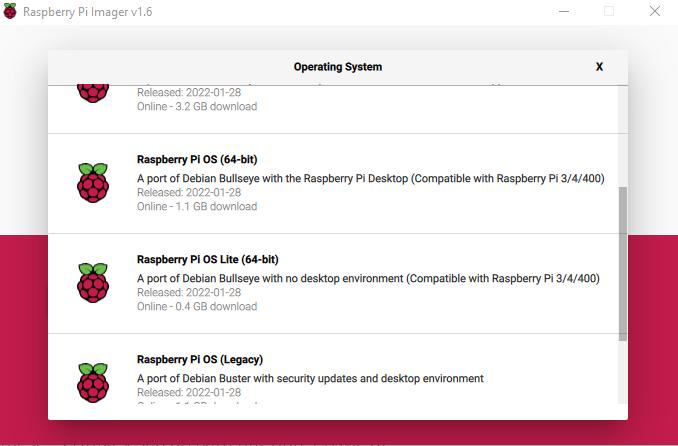678x446 pixels.
Task: Close the Operating System dialog with X
Action: point(599,67)
